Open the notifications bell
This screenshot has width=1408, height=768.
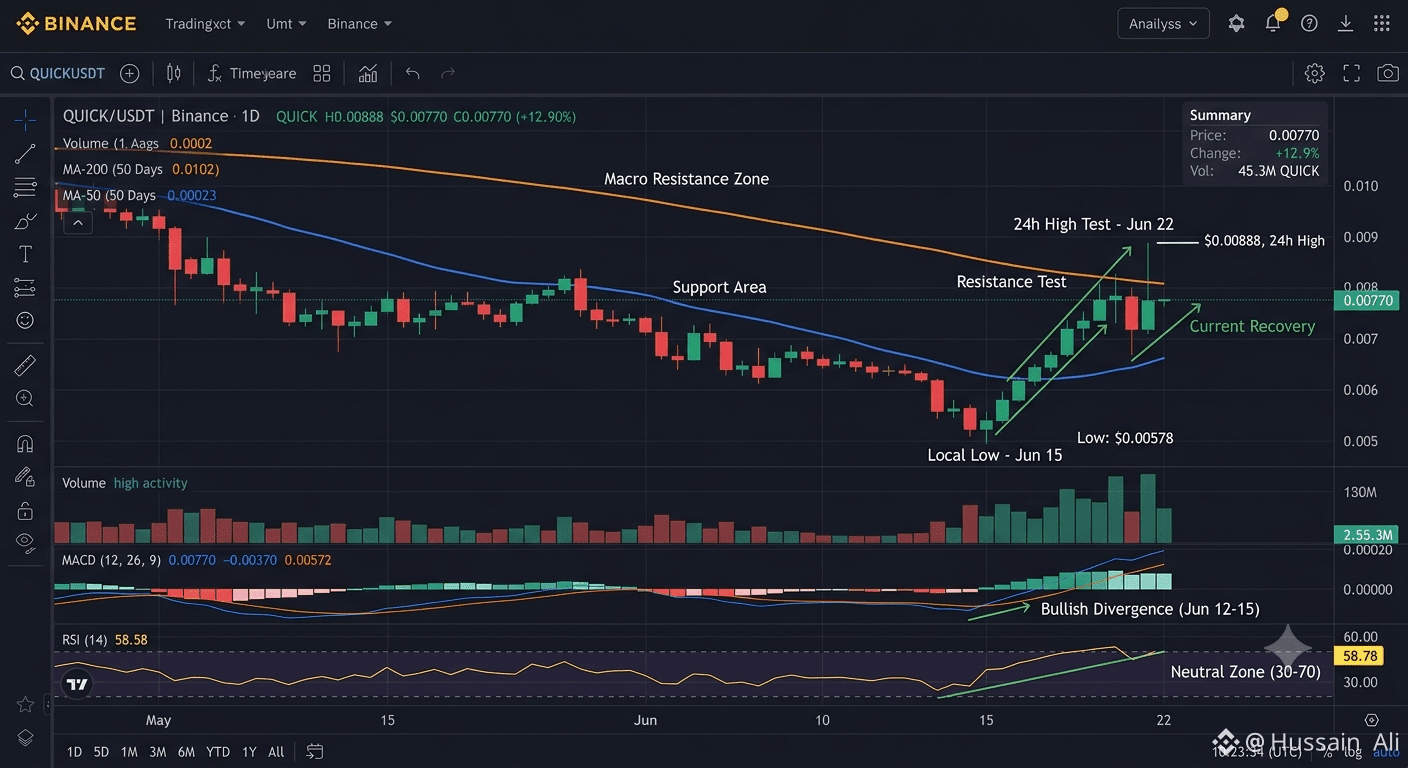click(1274, 22)
